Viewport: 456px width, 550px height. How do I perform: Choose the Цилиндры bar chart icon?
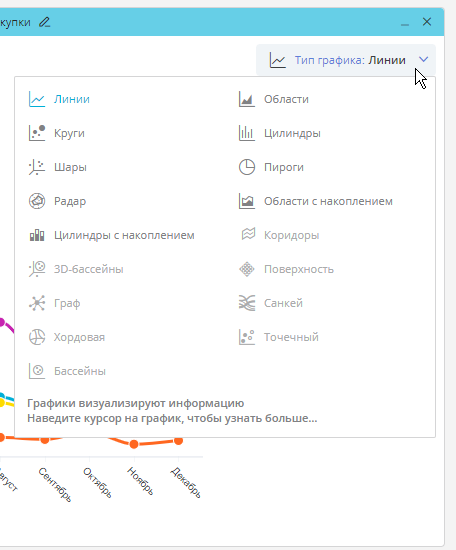[x=247, y=133]
